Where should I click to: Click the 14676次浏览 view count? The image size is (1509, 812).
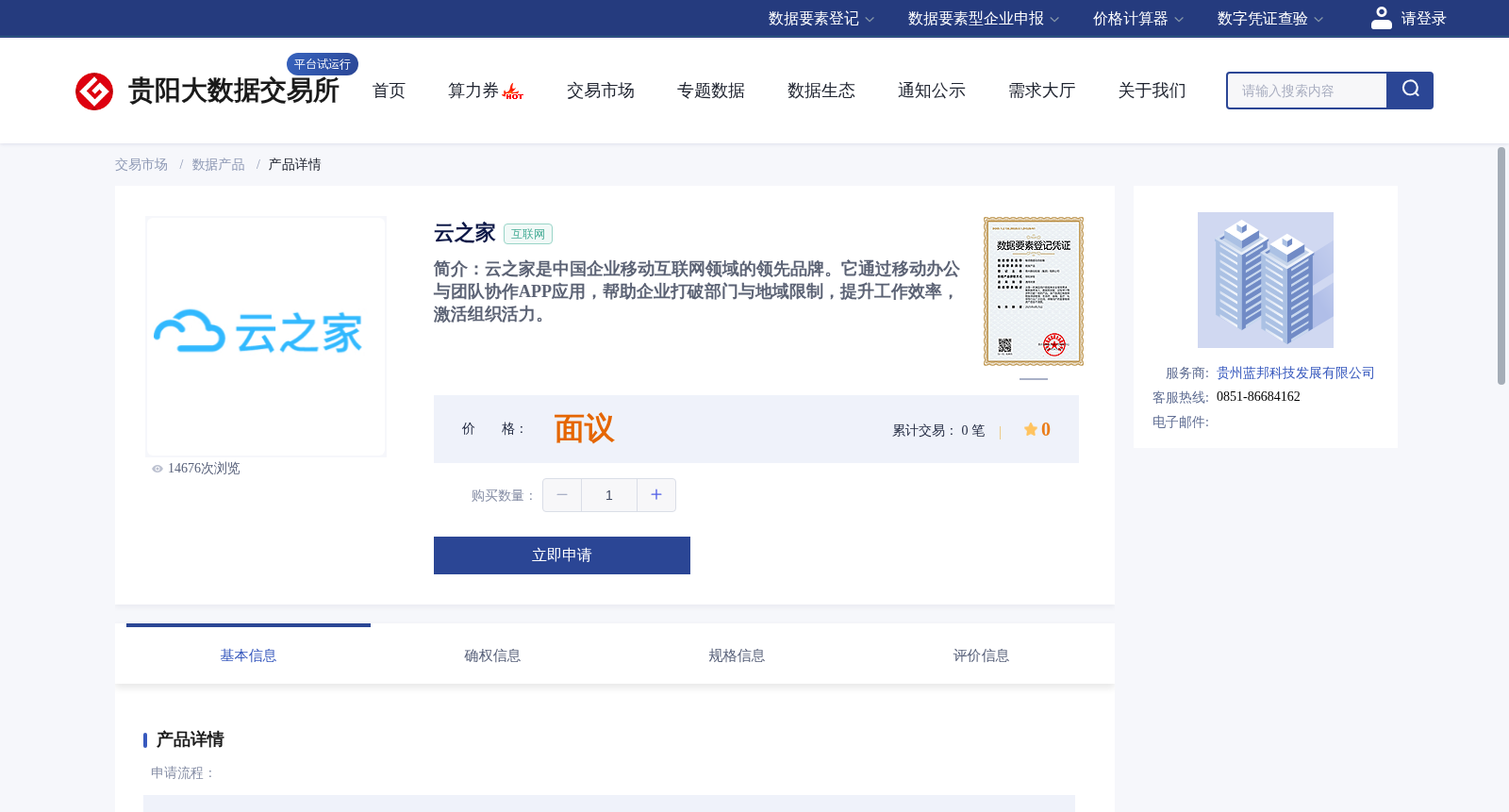[x=204, y=469]
